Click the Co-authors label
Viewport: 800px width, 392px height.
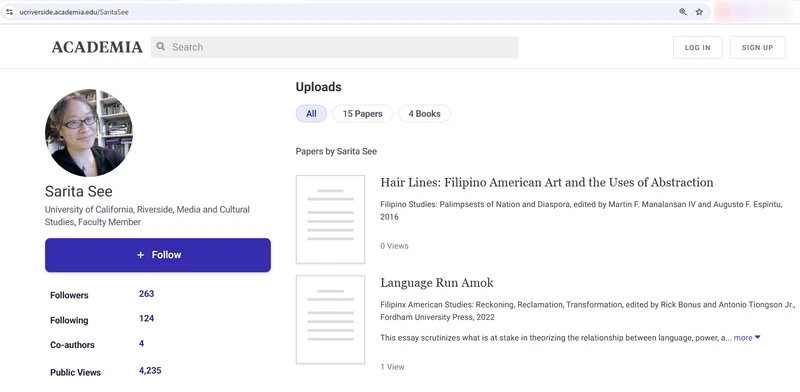point(72,345)
